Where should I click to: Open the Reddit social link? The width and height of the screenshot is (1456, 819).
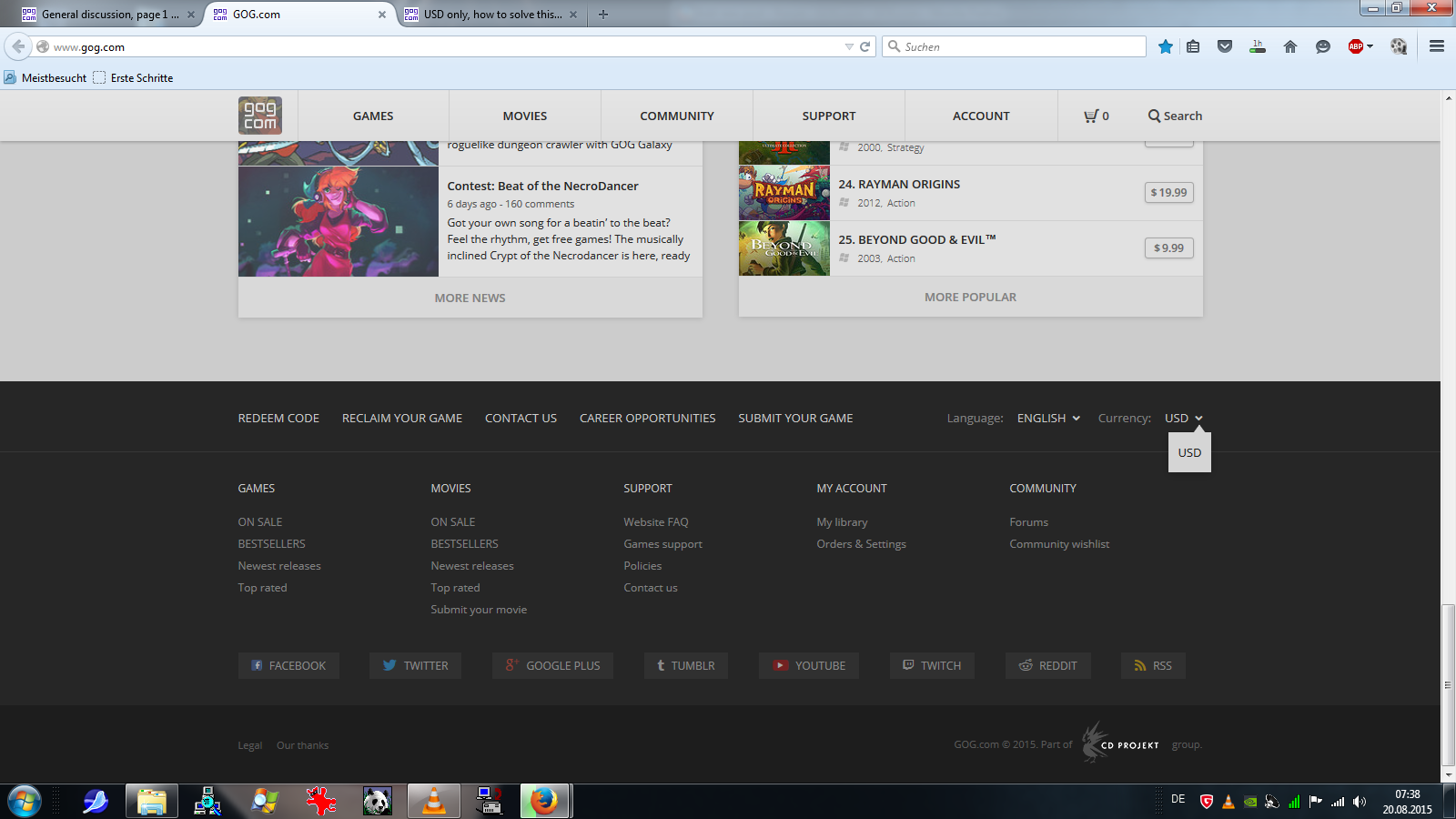1048,665
